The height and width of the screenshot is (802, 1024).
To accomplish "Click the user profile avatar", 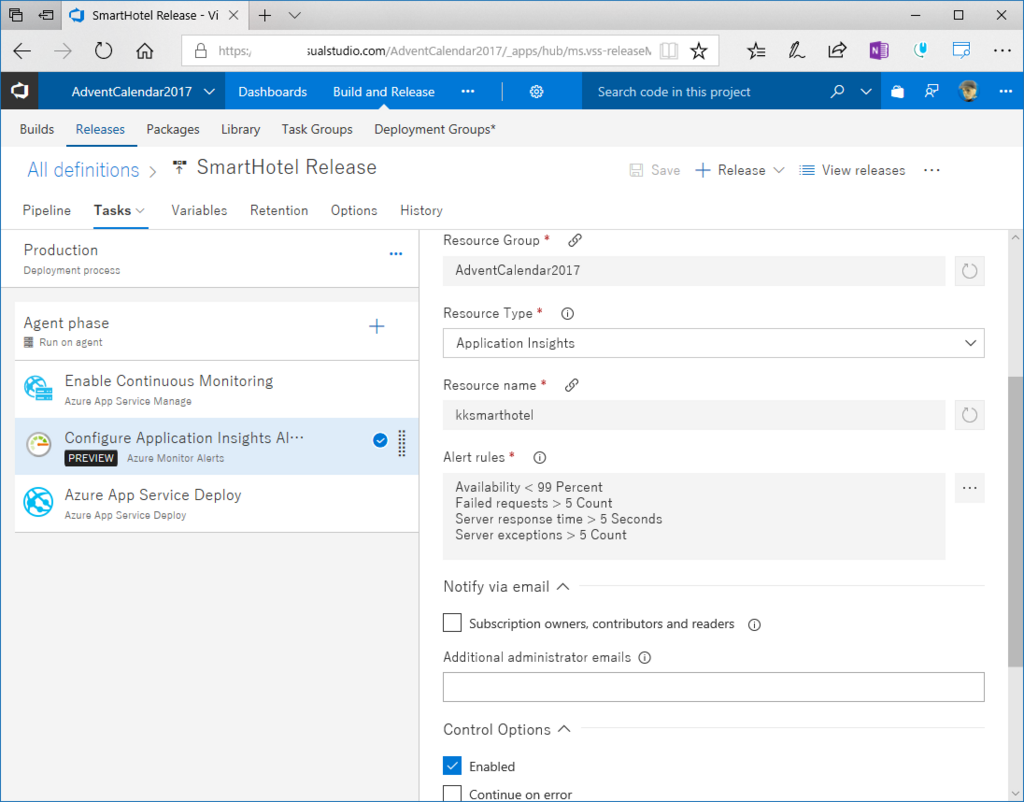I will coord(968,91).
